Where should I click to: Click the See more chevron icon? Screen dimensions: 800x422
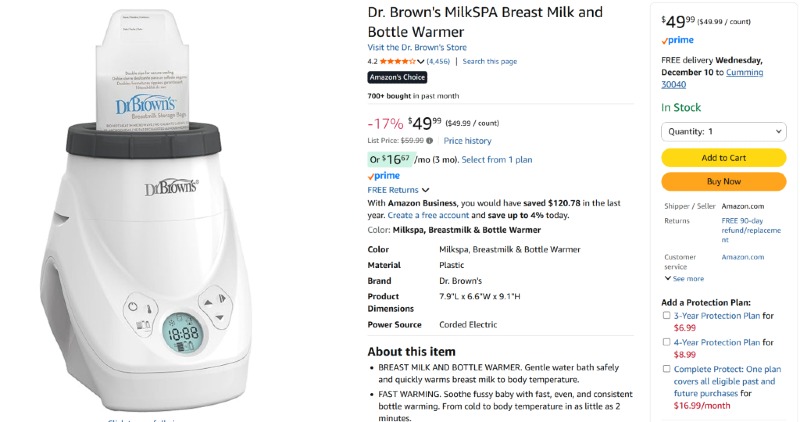click(667, 279)
